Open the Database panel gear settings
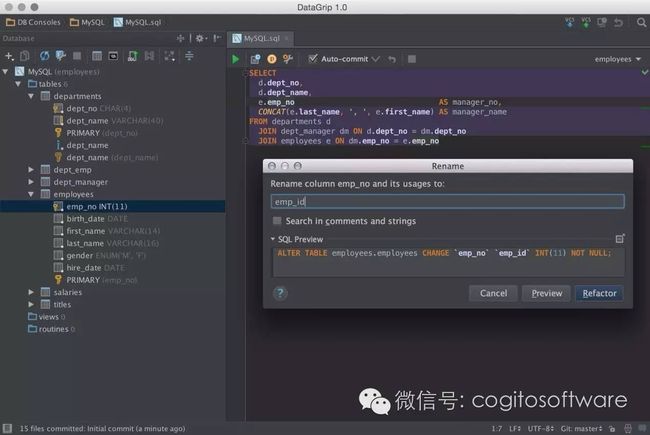This screenshot has height=435, width=650. pos(201,39)
